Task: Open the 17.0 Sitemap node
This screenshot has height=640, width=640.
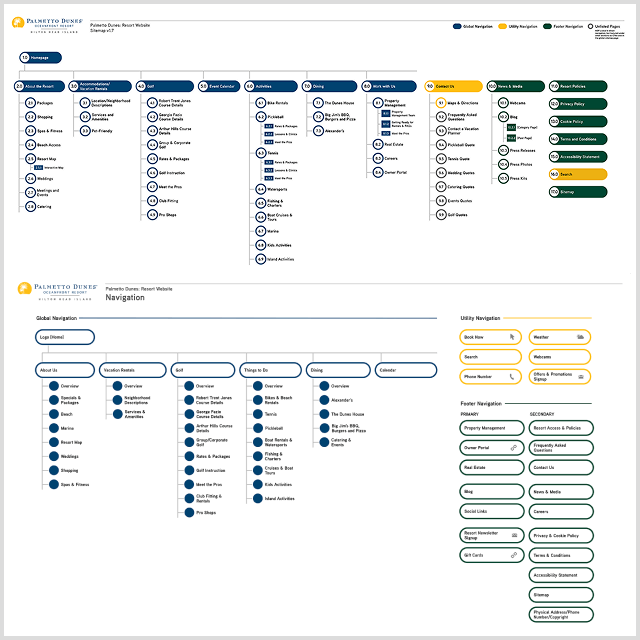Action: (578, 192)
